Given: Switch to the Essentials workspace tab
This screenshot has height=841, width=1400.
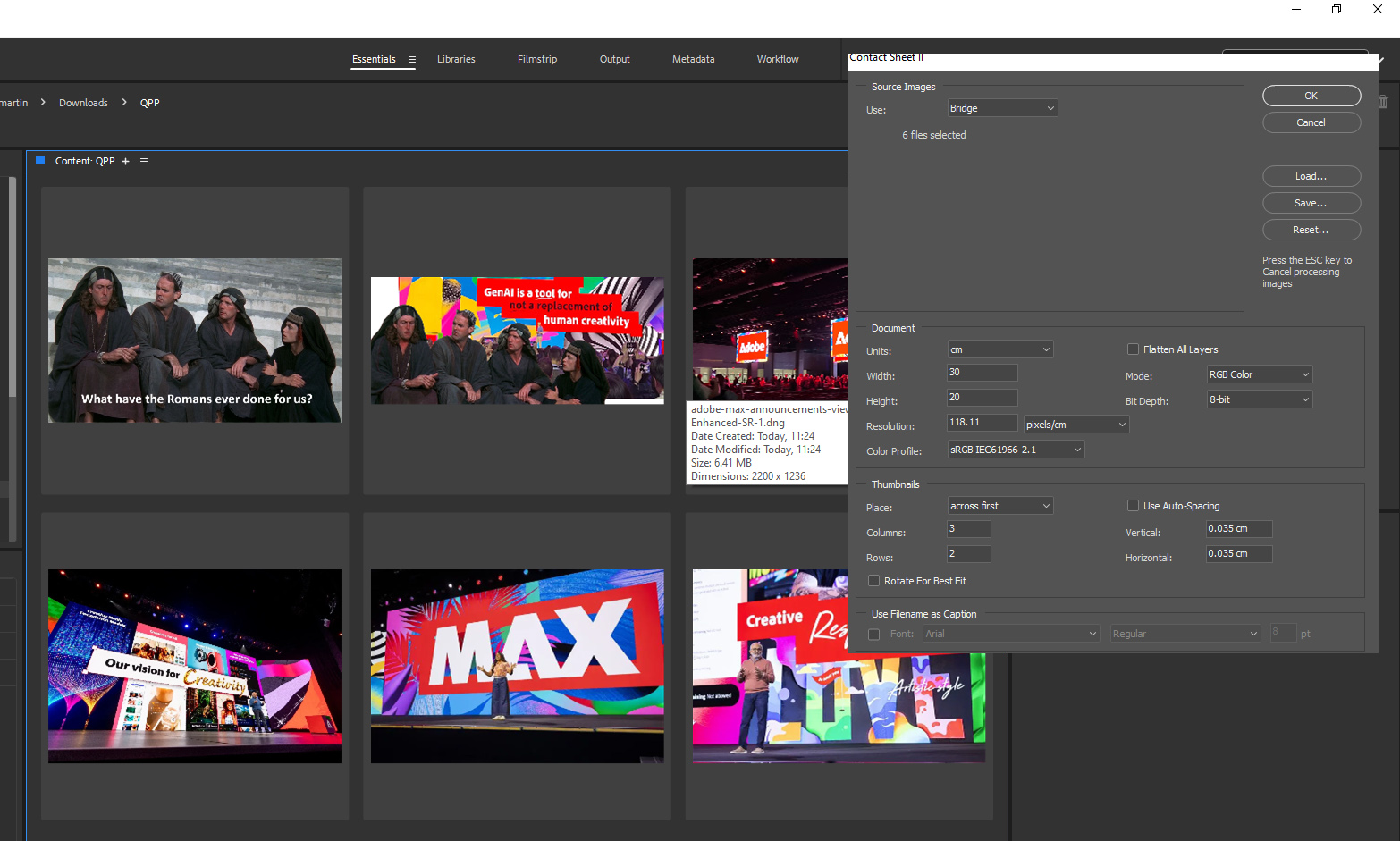Looking at the screenshot, I should (374, 59).
